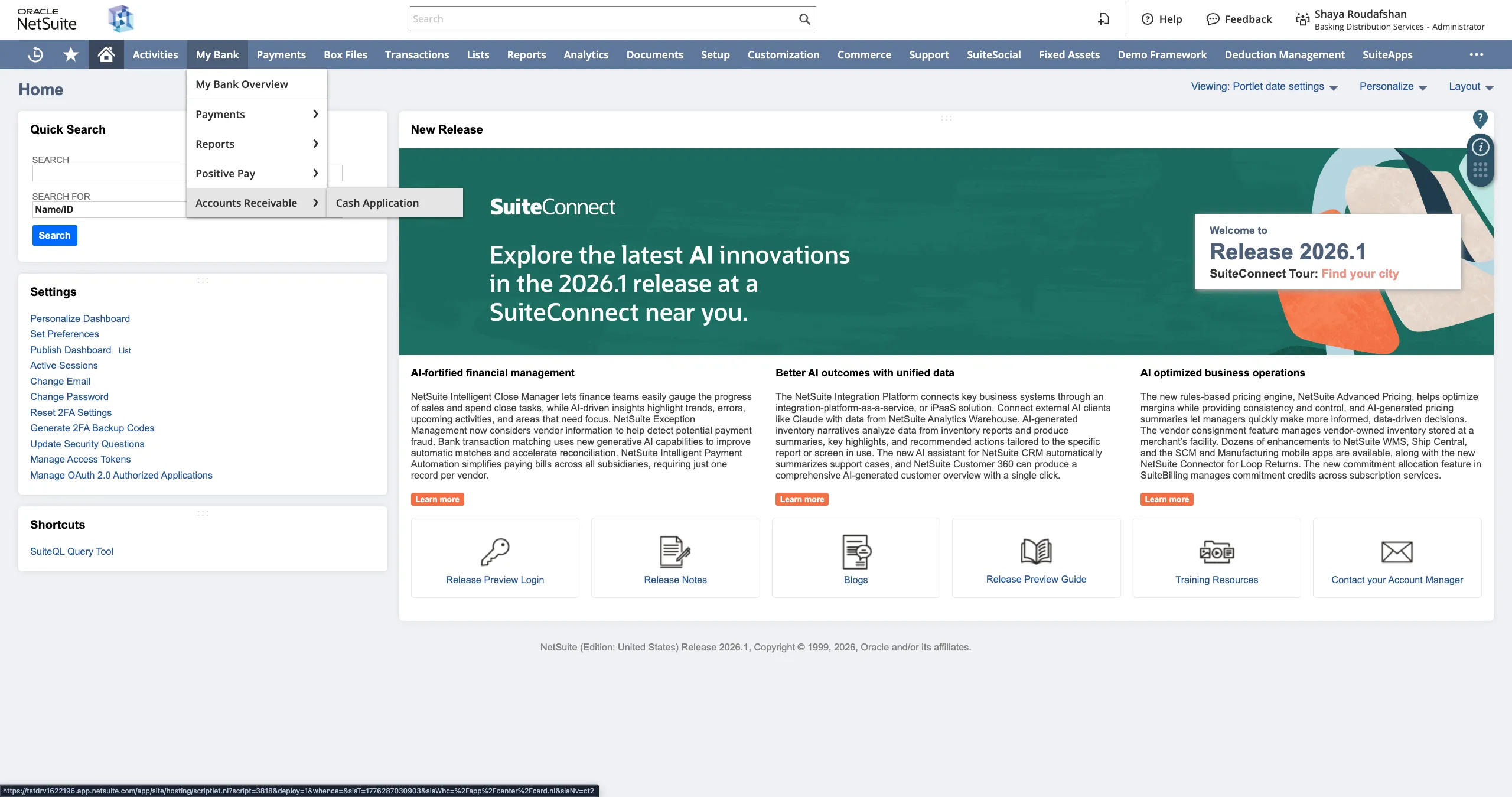
Task: Click the Release Notes document icon
Action: coord(675,551)
